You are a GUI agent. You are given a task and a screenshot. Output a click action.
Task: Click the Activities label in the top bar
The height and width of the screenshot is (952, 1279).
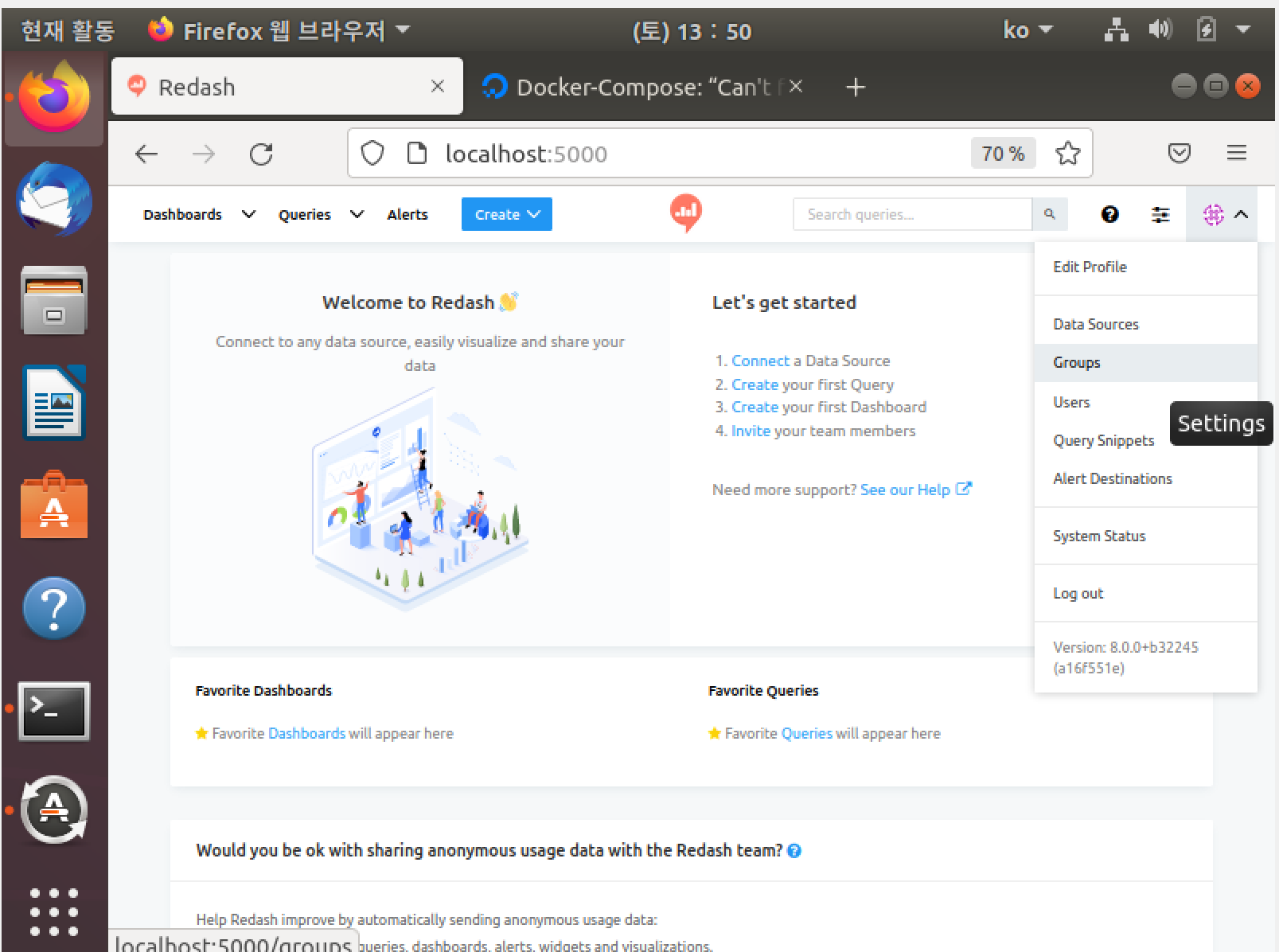pyautogui.click(x=68, y=30)
